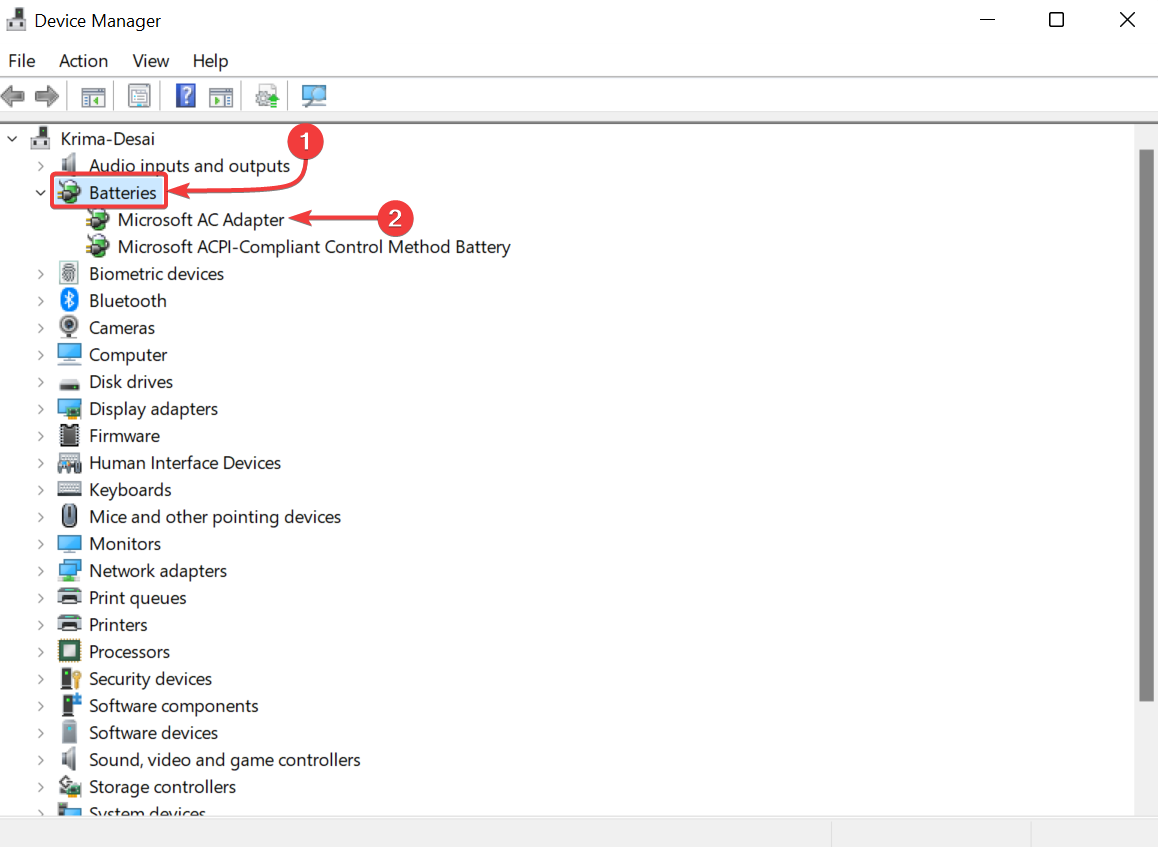Select the Monitors category label

point(125,543)
